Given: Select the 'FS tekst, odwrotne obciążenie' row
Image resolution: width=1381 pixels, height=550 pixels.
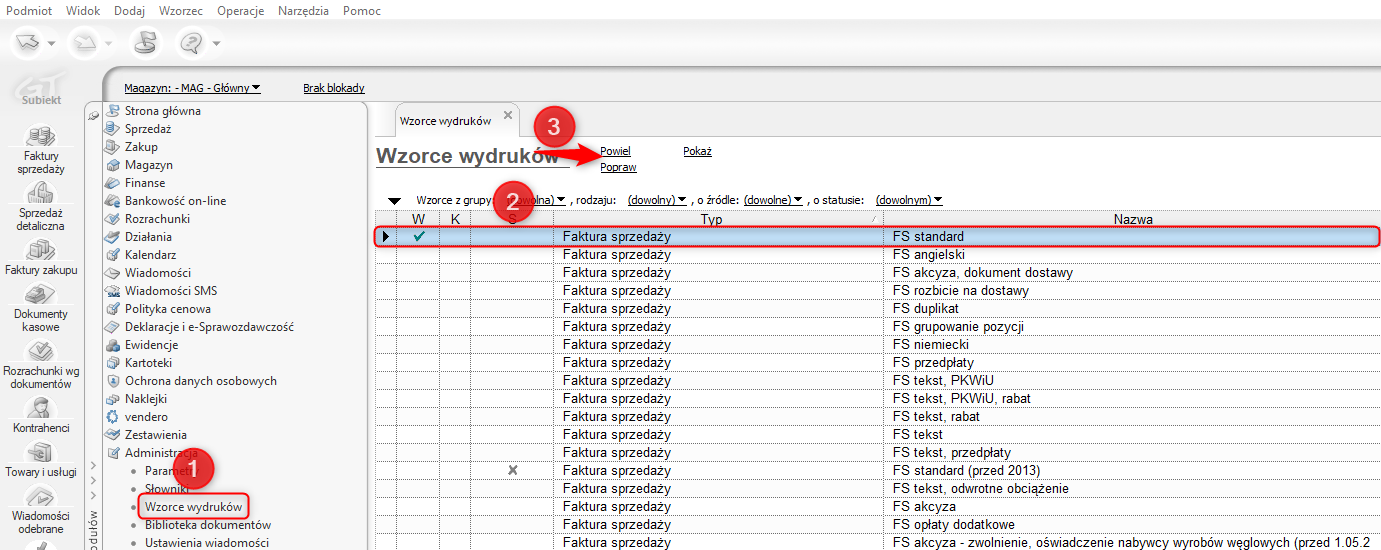Looking at the screenshot, I should [878, 489].
